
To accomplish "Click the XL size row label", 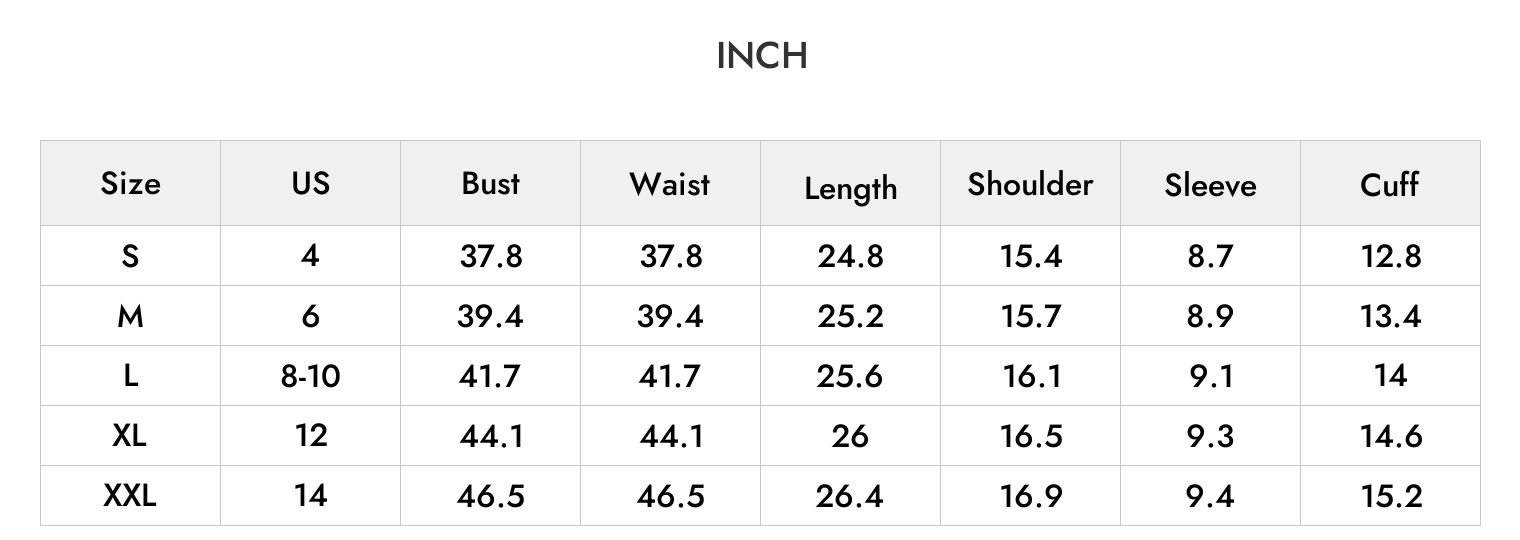I will (x=130, y=436).
